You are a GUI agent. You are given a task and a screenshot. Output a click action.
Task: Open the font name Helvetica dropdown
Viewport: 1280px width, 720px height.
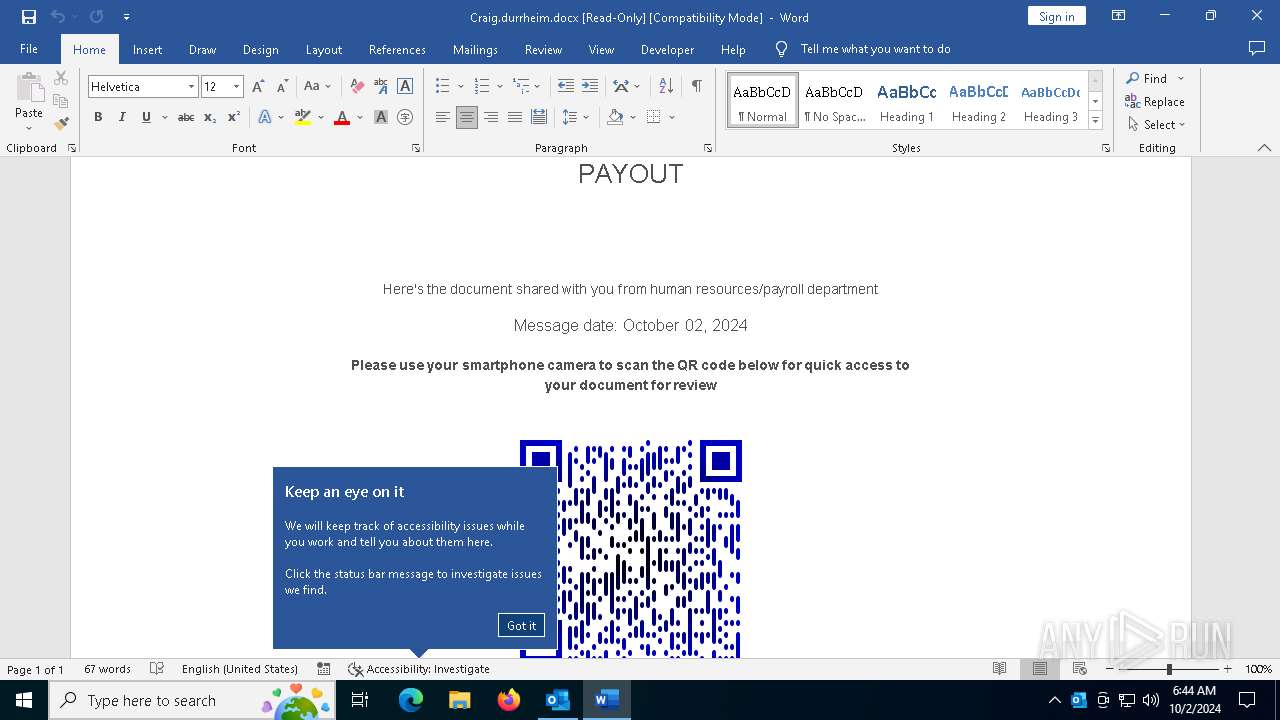tap(191, 87)
